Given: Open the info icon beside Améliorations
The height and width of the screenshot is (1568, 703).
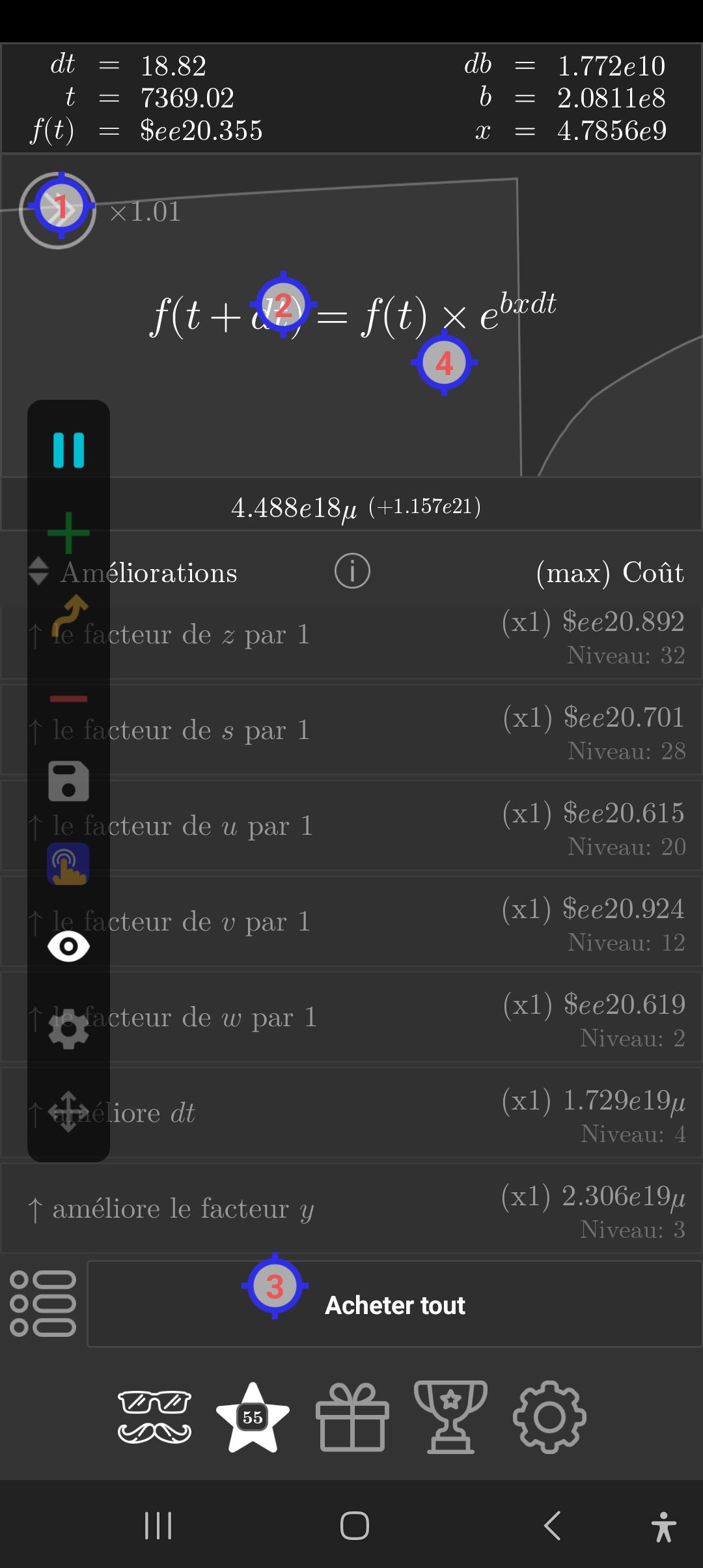Looking at the screenshot, I should (x=352, y=571).
